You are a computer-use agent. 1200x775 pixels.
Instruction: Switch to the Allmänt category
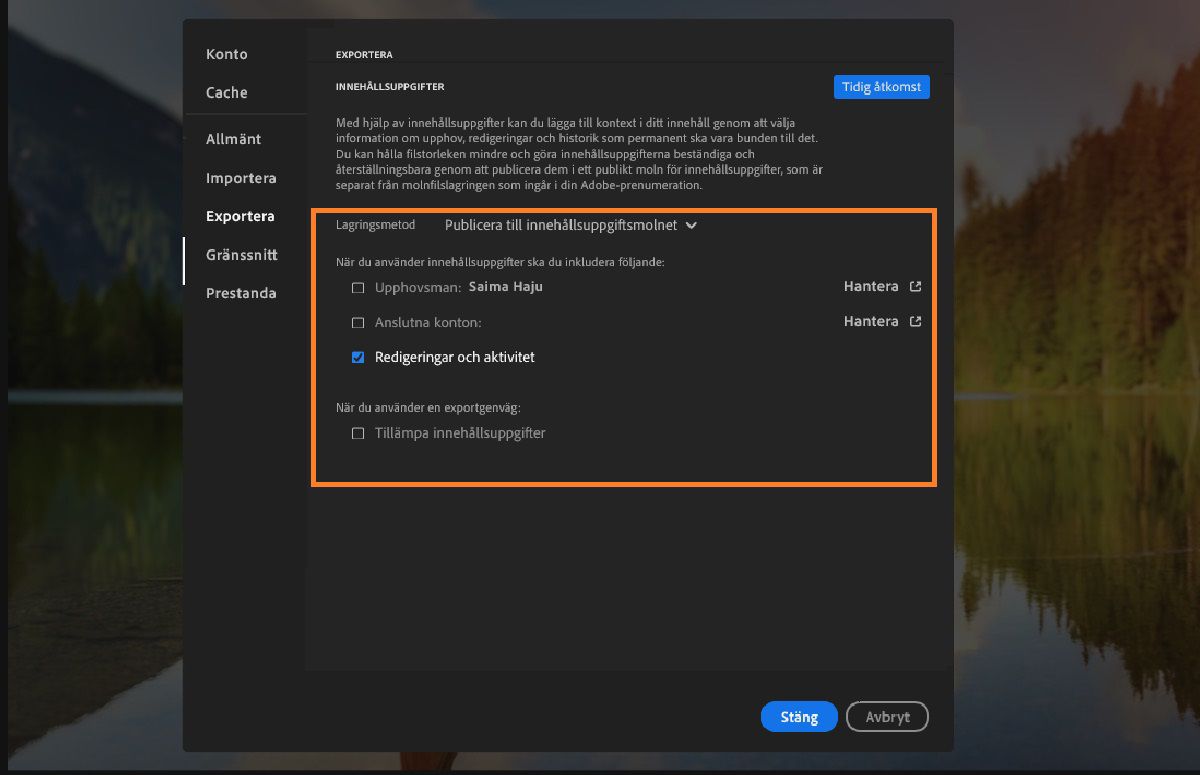pos(233,139)
